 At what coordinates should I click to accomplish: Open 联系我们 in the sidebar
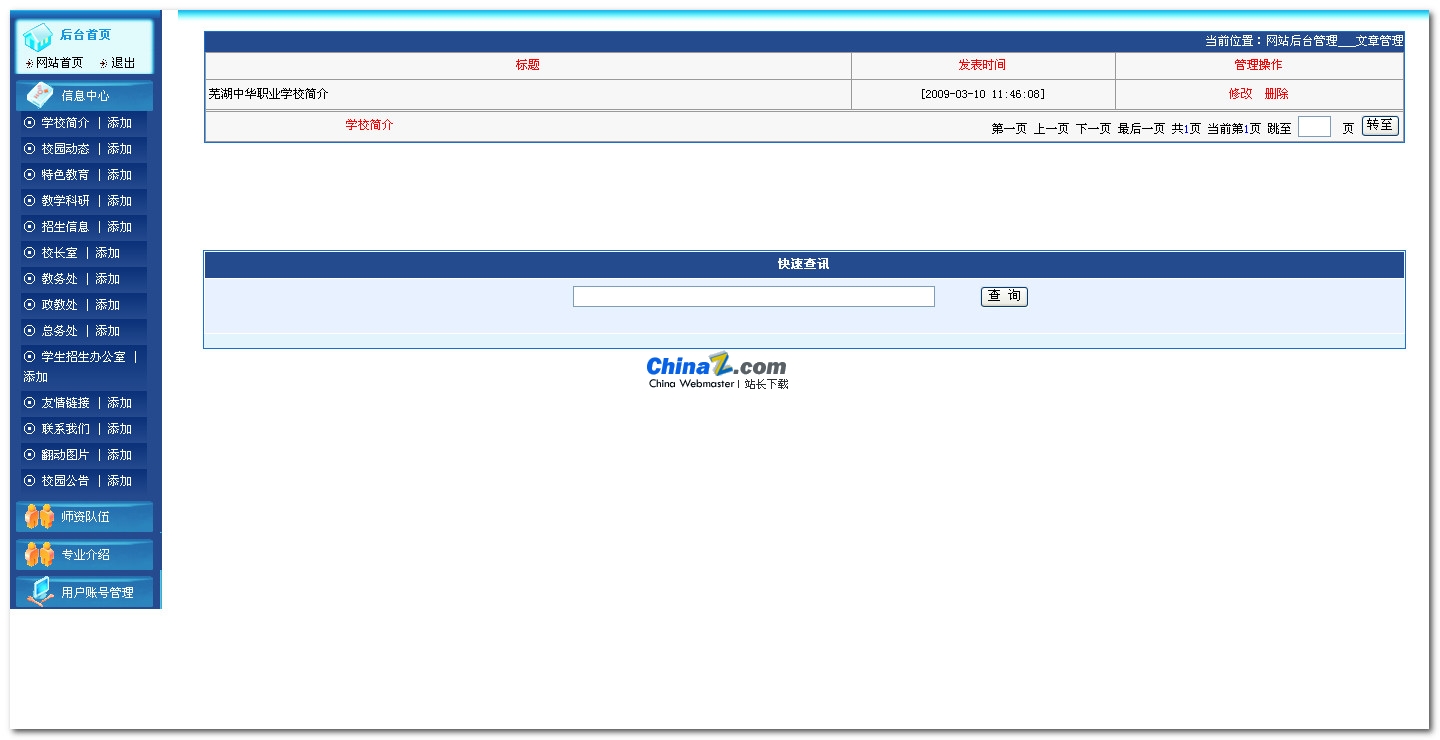tap(65, 429)
